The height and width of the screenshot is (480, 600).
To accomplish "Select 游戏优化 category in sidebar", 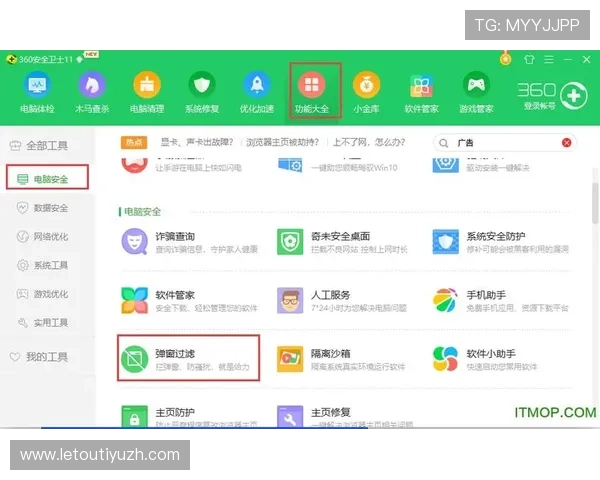I will (x=42, y=294).
